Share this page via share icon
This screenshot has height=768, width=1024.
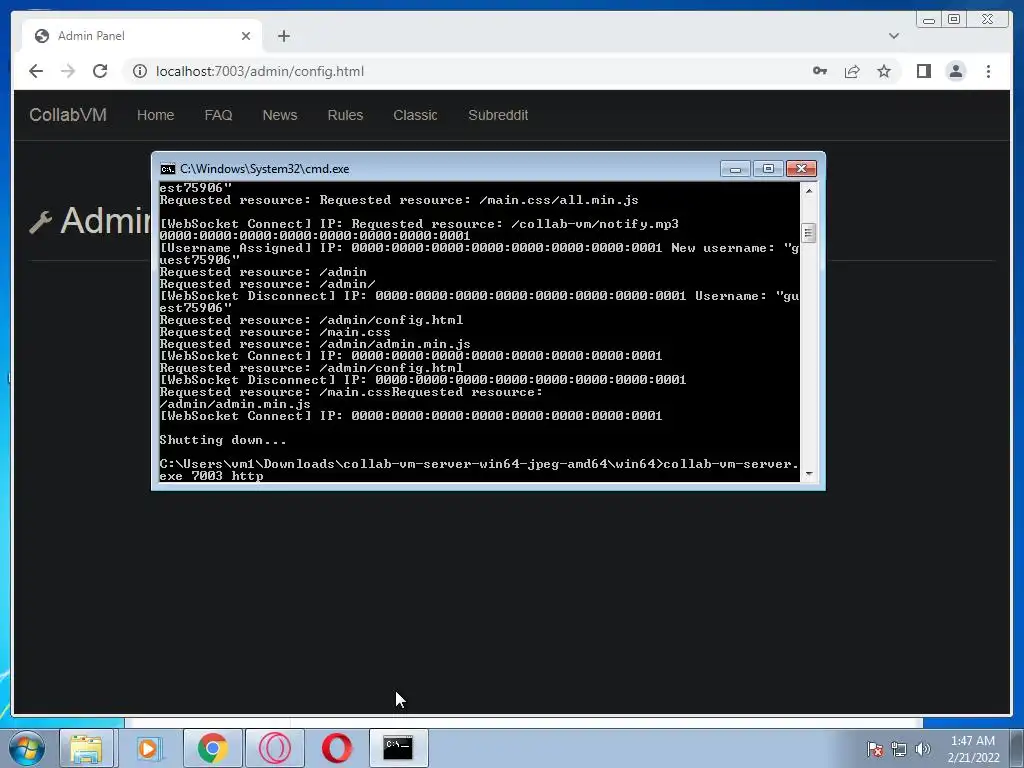pyautogui.click(x=852, y=71)
